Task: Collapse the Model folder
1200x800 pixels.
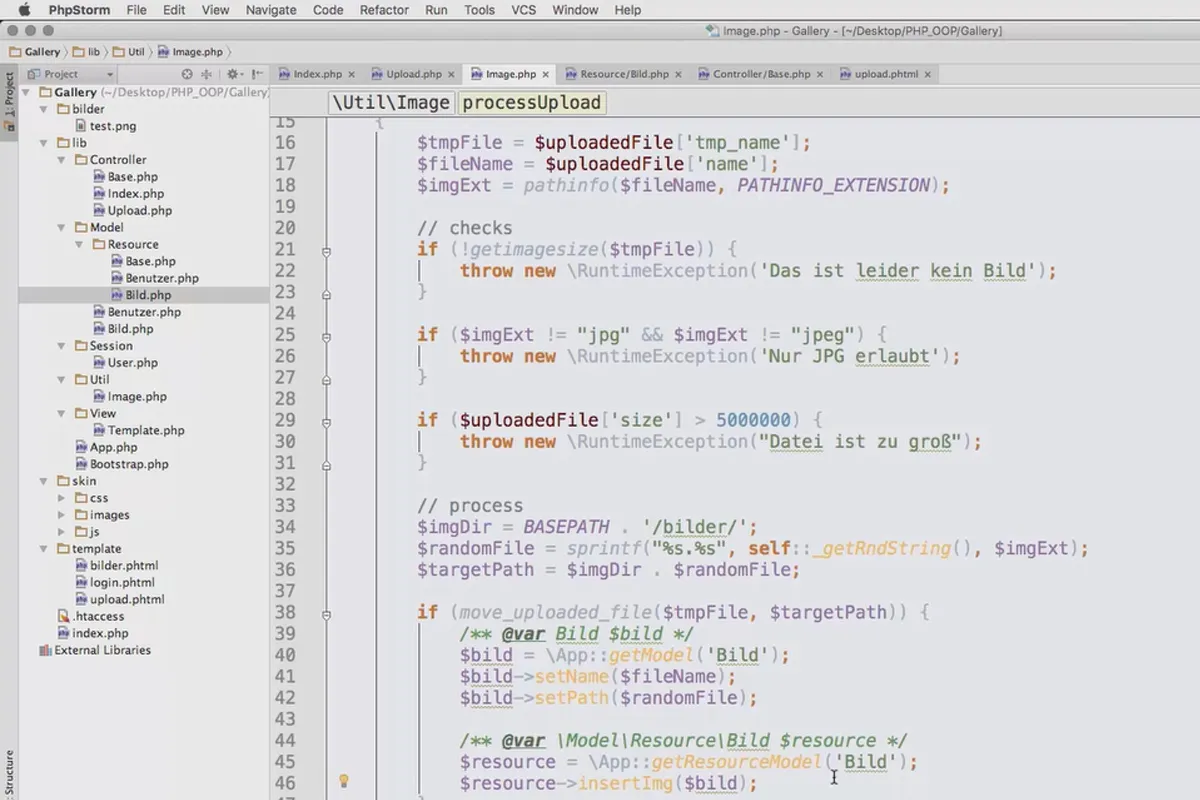Action: point(63,228)
